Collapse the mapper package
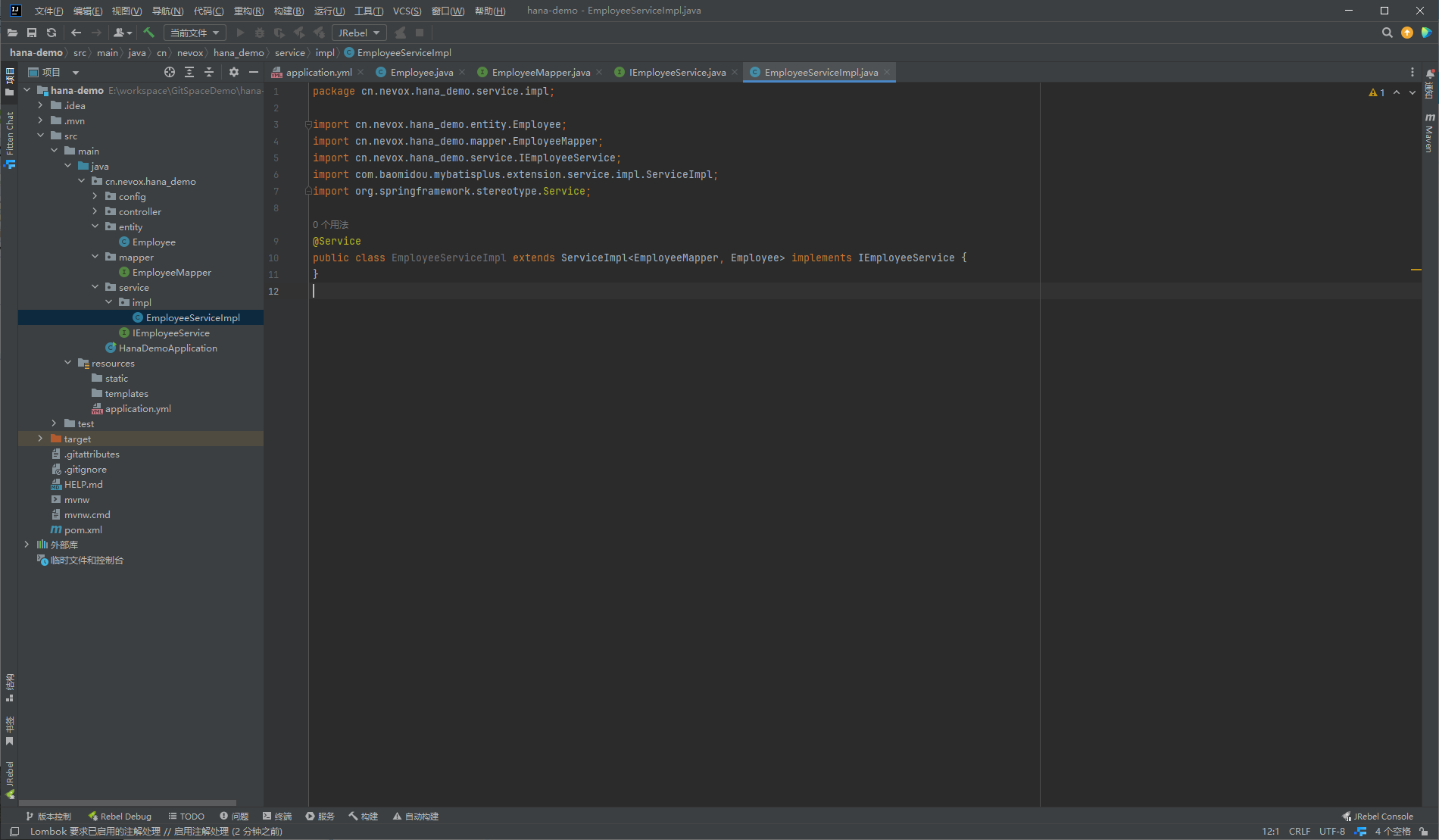Screen dimensions: 1439x840 pos(95,257)
